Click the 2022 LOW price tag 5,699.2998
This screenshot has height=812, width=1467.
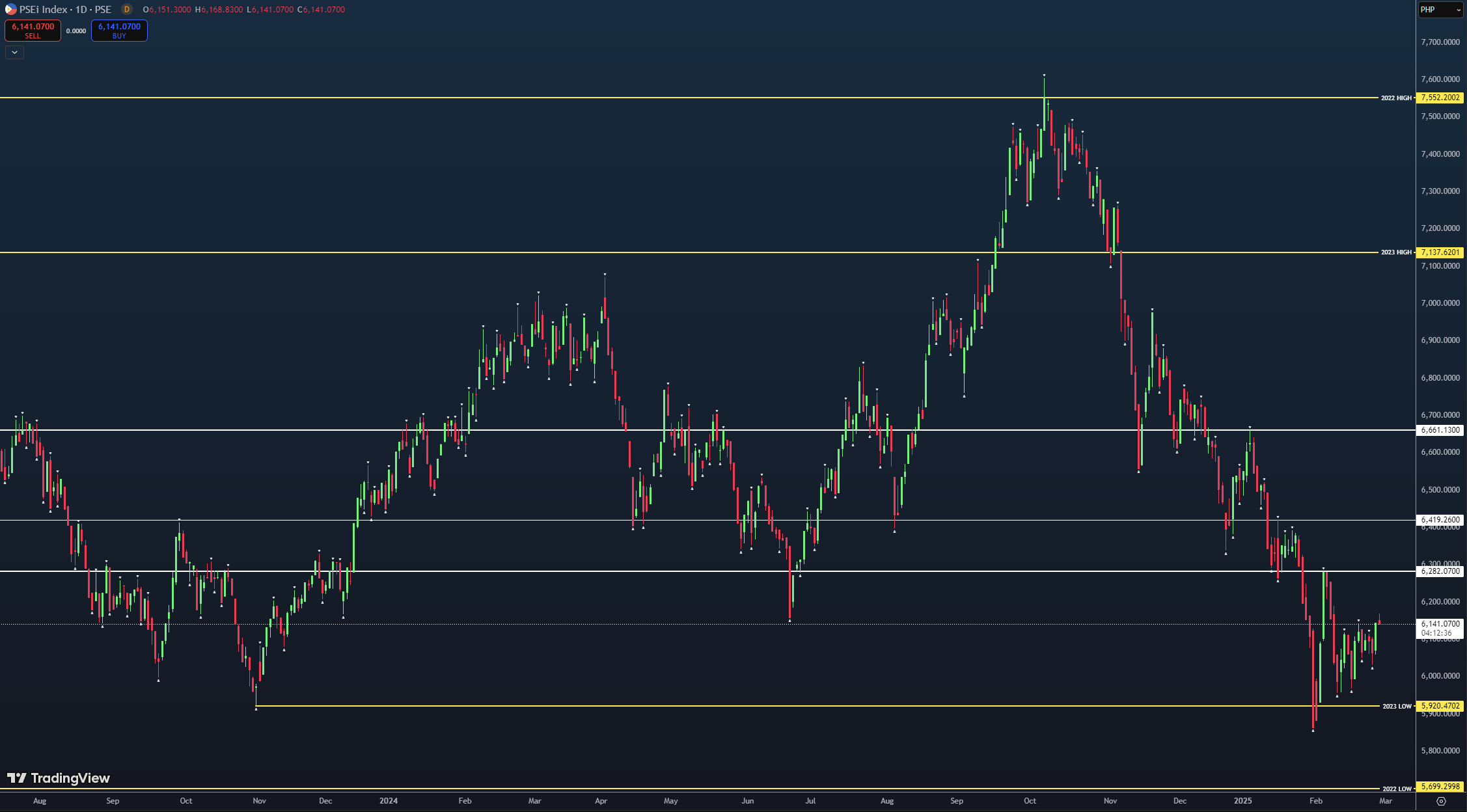[1440, 787]
